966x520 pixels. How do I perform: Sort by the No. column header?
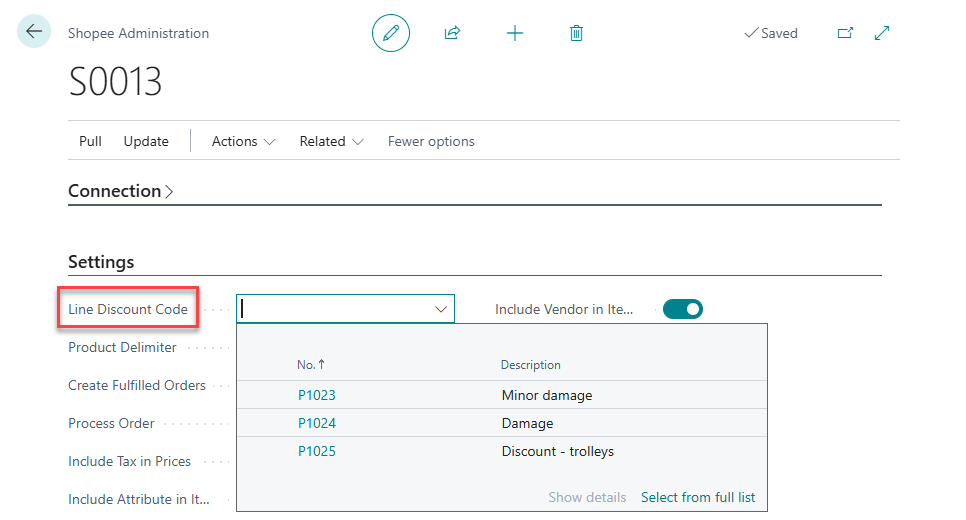tap(310, 365)
